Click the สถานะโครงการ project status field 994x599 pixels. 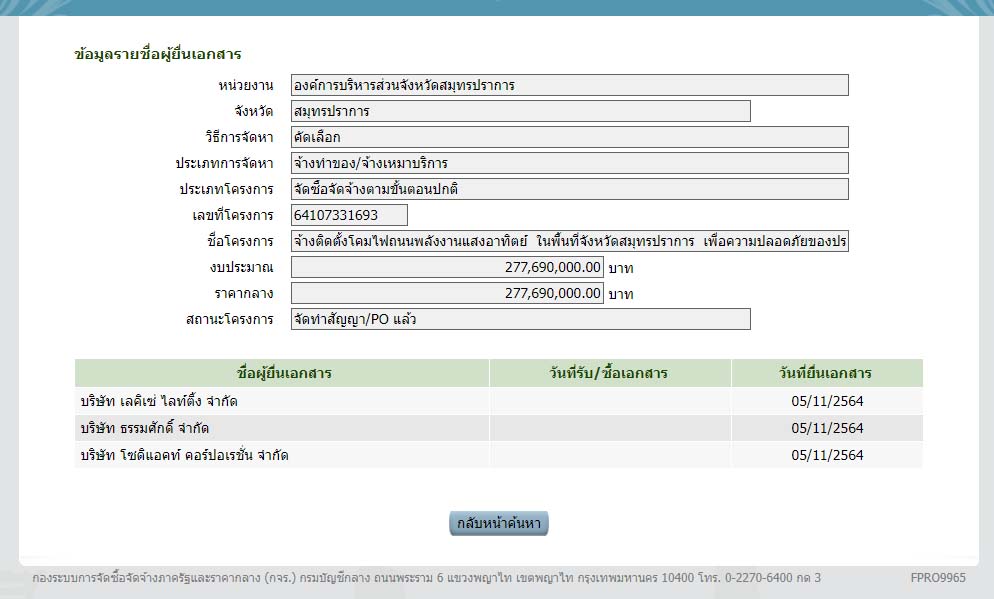[x=520, y=319]
